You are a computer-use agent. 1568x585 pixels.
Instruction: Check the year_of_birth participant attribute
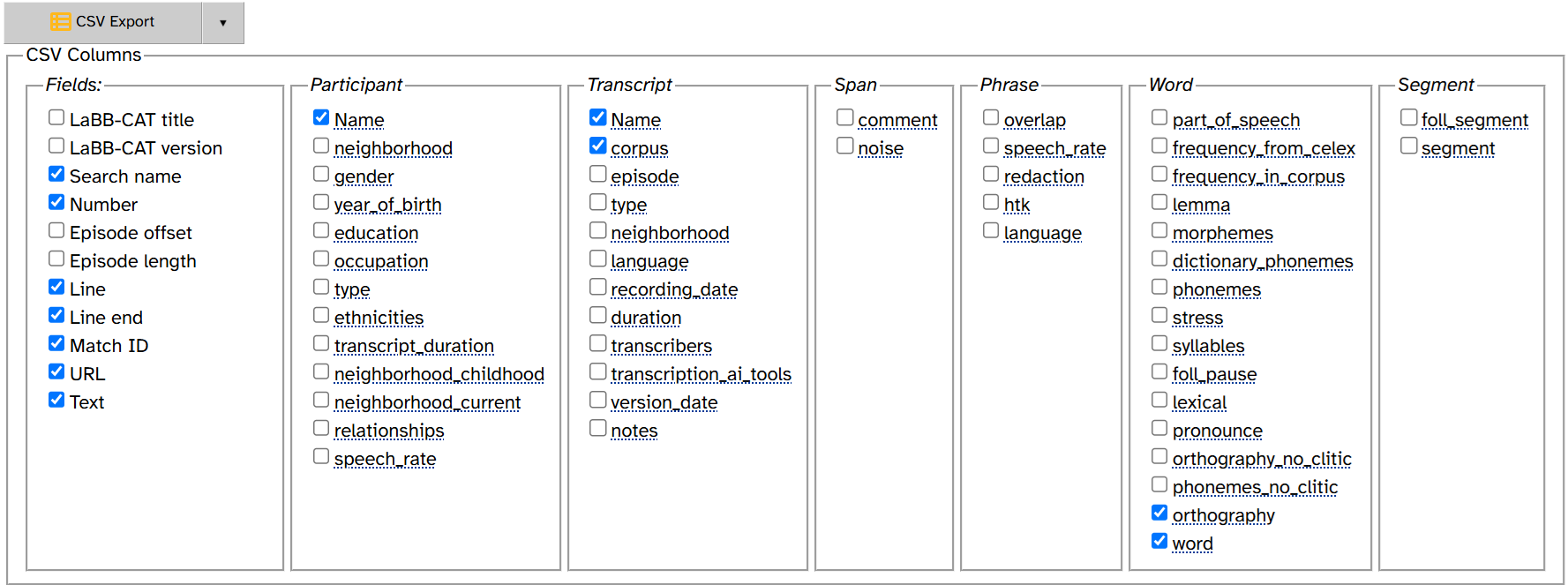[x=321, y=202]
